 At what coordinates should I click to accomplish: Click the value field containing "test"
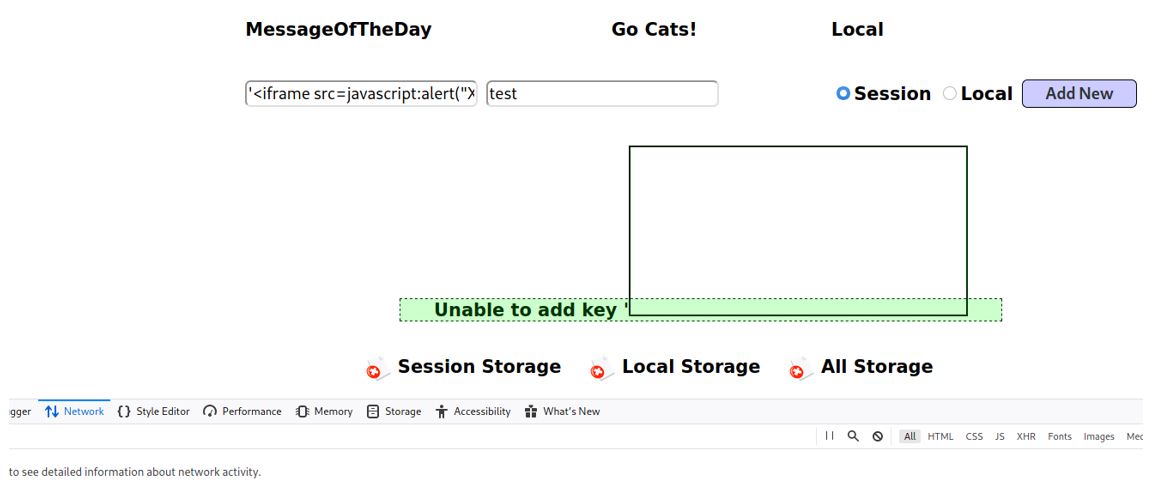(x=602, y=94)
